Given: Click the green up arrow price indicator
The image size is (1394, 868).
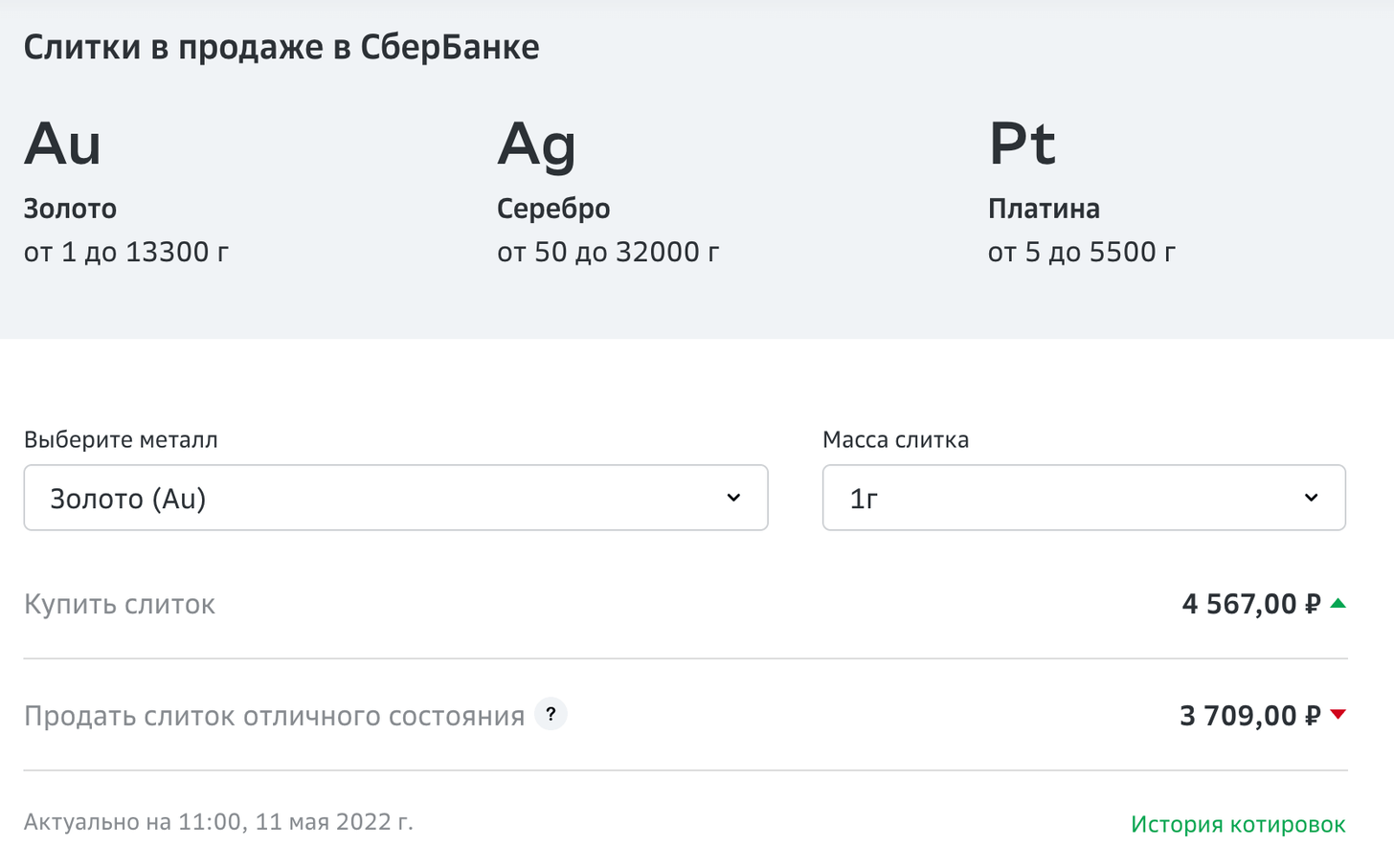Looking at the screenshot, I should coord(1338,603).
